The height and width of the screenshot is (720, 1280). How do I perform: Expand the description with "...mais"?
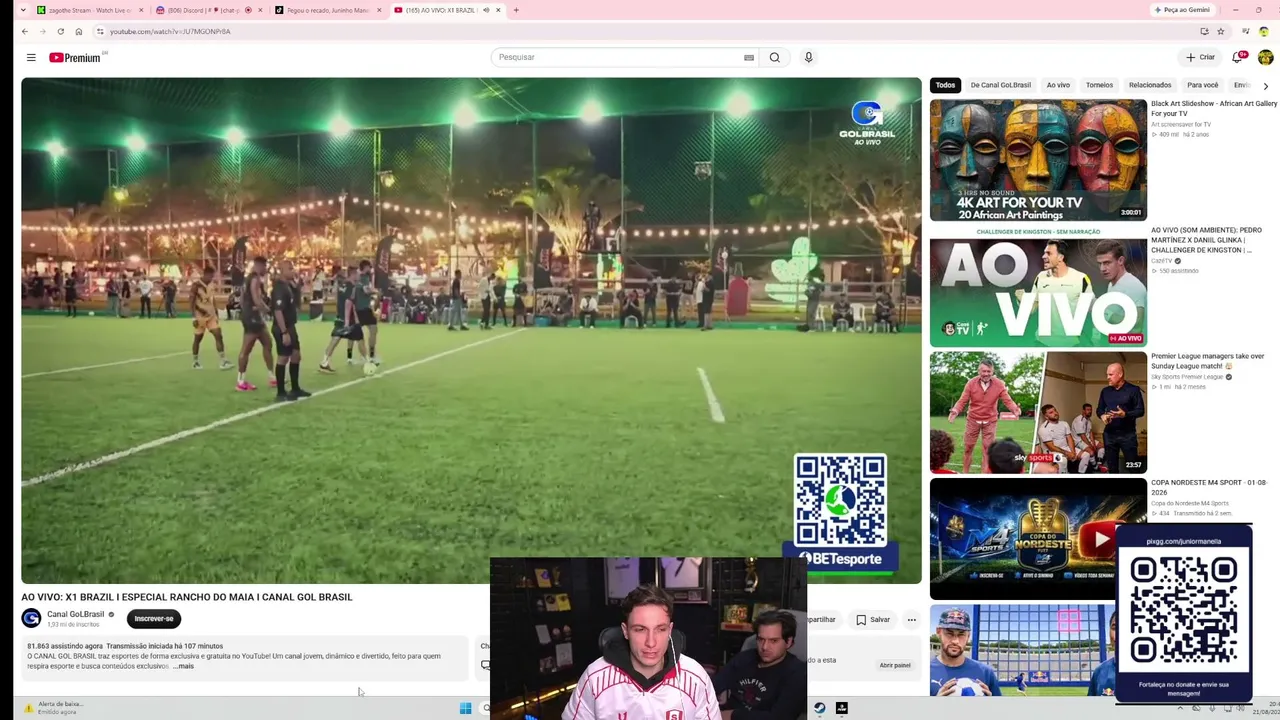pos(183,666)
